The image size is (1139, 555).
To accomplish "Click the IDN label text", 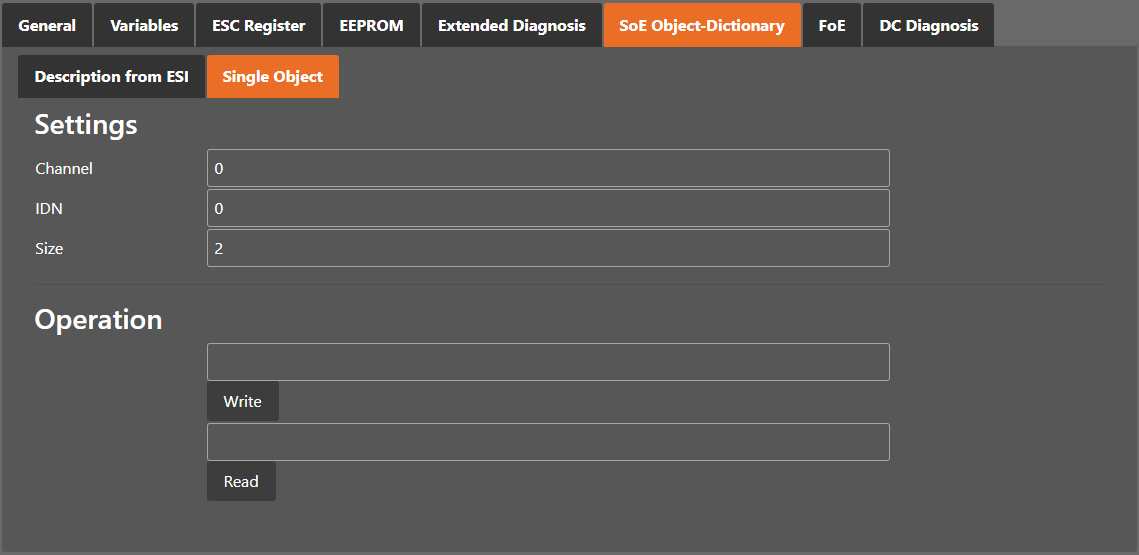I will coord(49,209).
